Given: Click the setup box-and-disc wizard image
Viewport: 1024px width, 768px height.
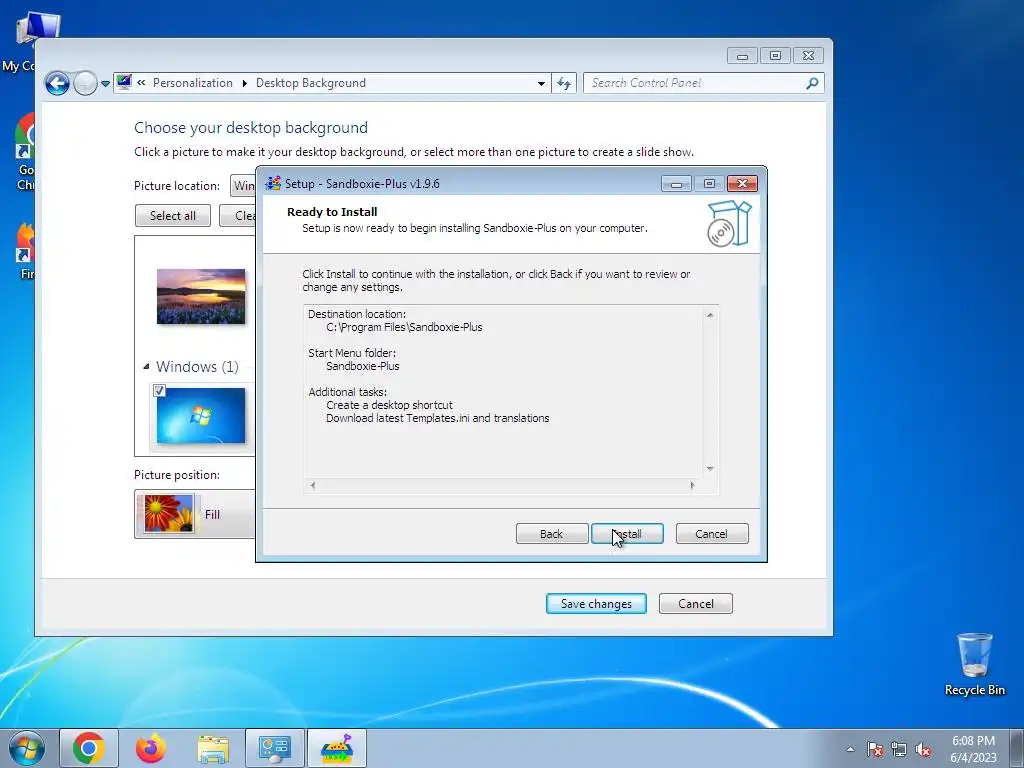Looking at the screenshot, I should tap(729, 223).
